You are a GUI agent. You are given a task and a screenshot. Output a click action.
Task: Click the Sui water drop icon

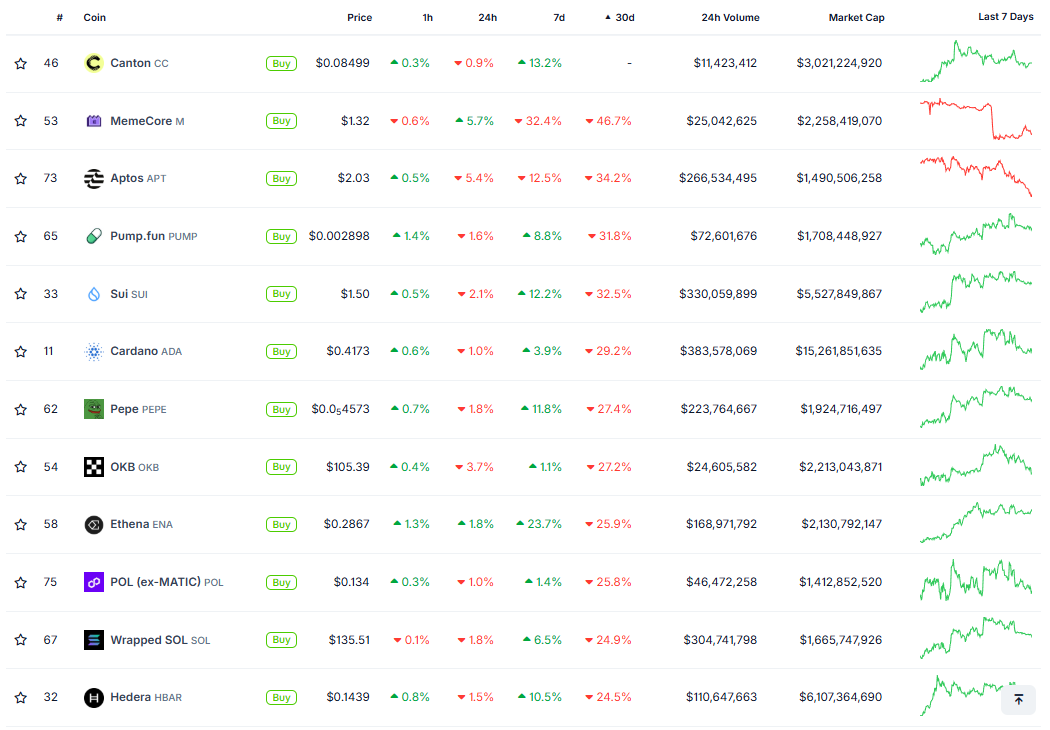click(93, 294)
